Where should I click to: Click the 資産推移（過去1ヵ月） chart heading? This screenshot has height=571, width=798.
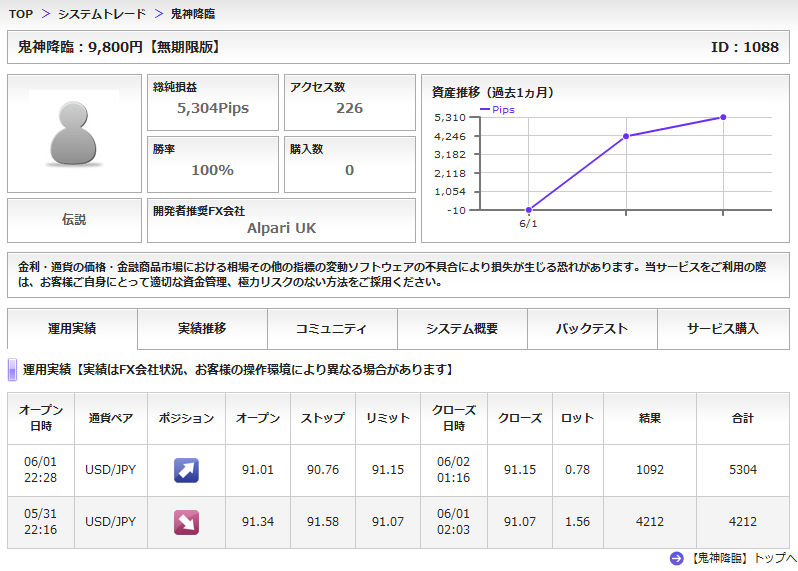pyautogui.click(x=493, y=93)
